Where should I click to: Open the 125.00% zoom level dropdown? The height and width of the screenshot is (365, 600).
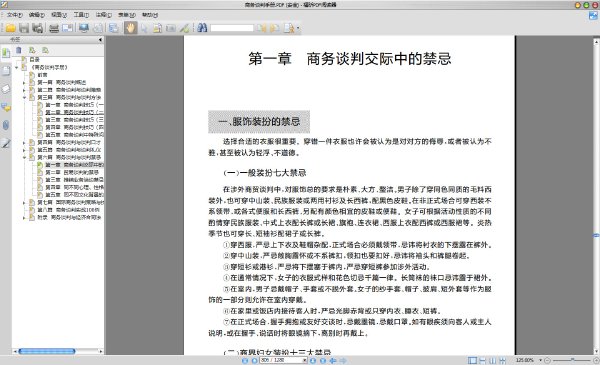pos(540,360)
